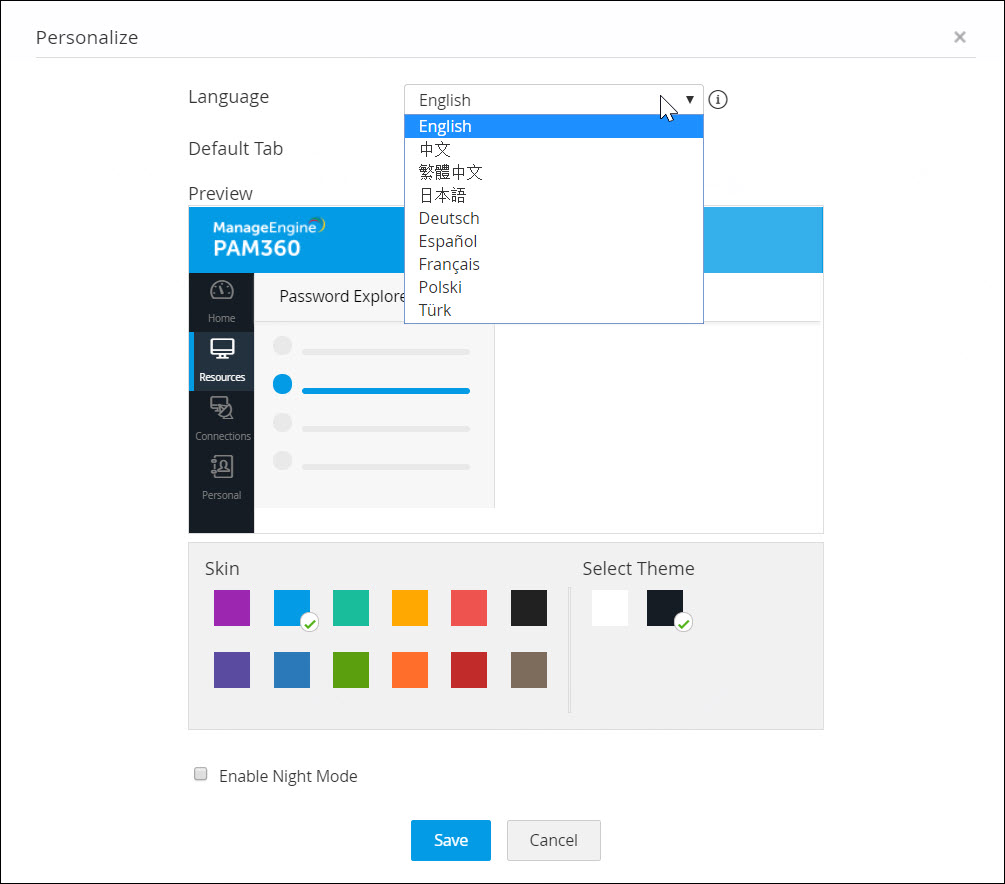Select 中文 in the language list
1005x884 pixels.
(x=554, y=149)
